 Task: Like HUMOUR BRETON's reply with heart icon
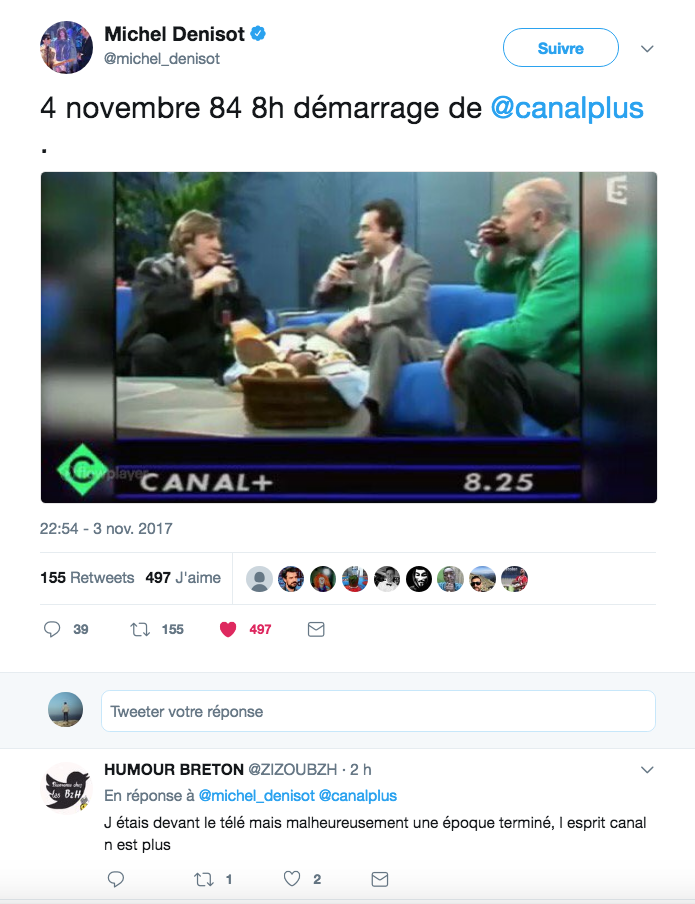coord(292,879)
